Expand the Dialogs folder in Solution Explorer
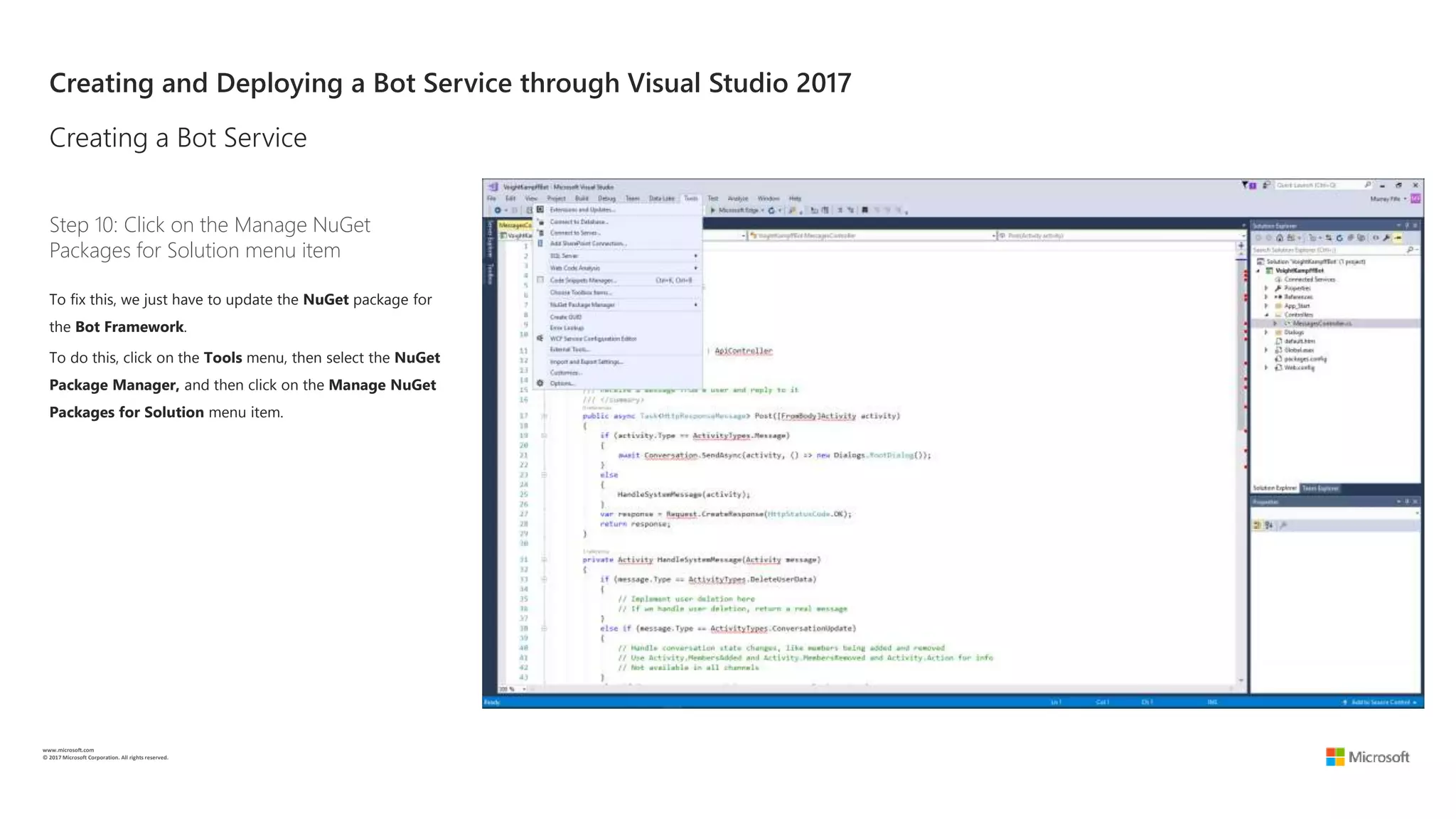1456x819 pixels. click(1266, 332)
